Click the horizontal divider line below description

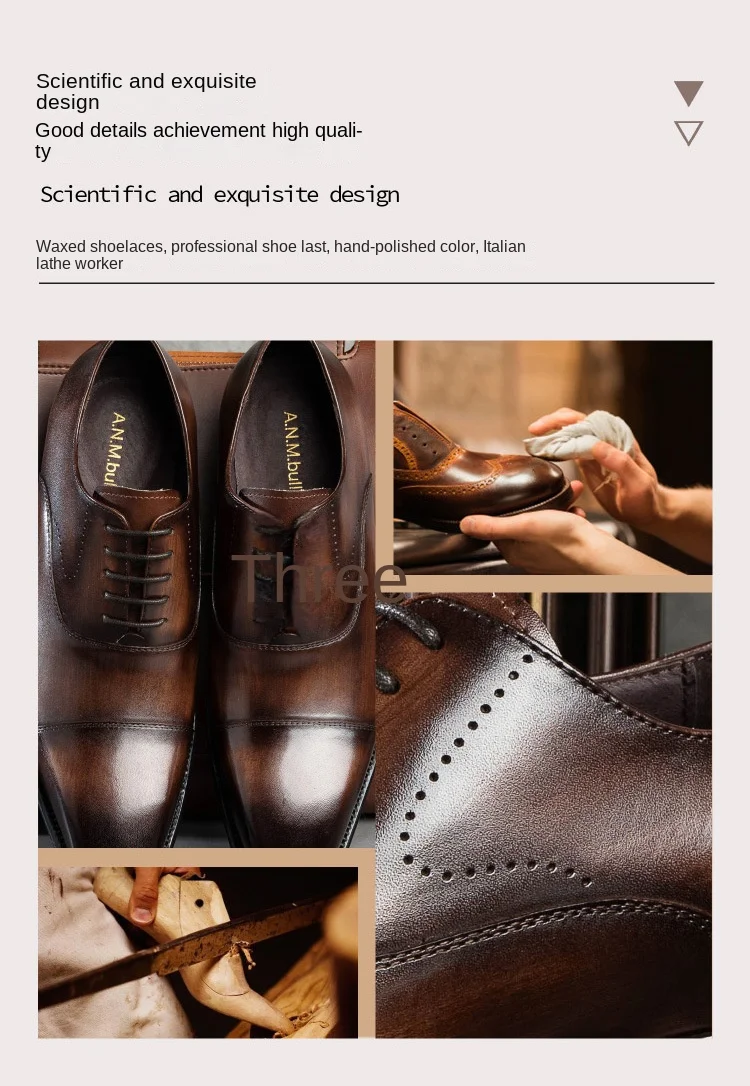tap(376, 283)
